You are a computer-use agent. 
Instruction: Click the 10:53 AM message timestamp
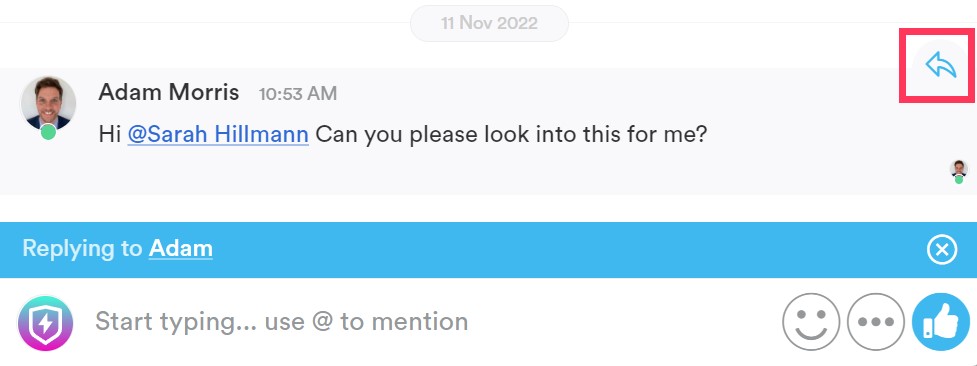298,94
